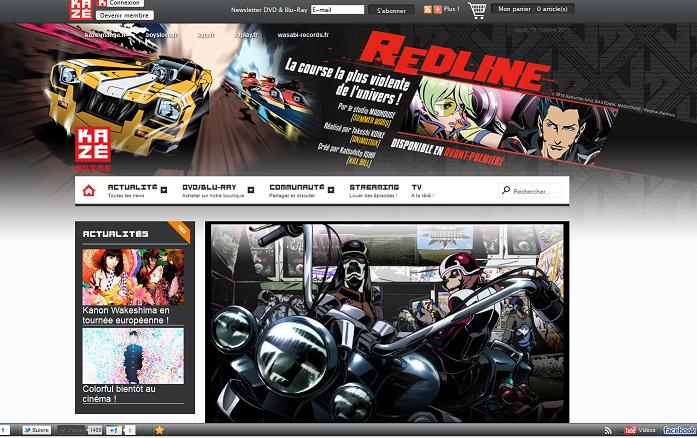Click the Google +1 button
Viewport: 697px width, 438px height.
[x=114, y=430]
